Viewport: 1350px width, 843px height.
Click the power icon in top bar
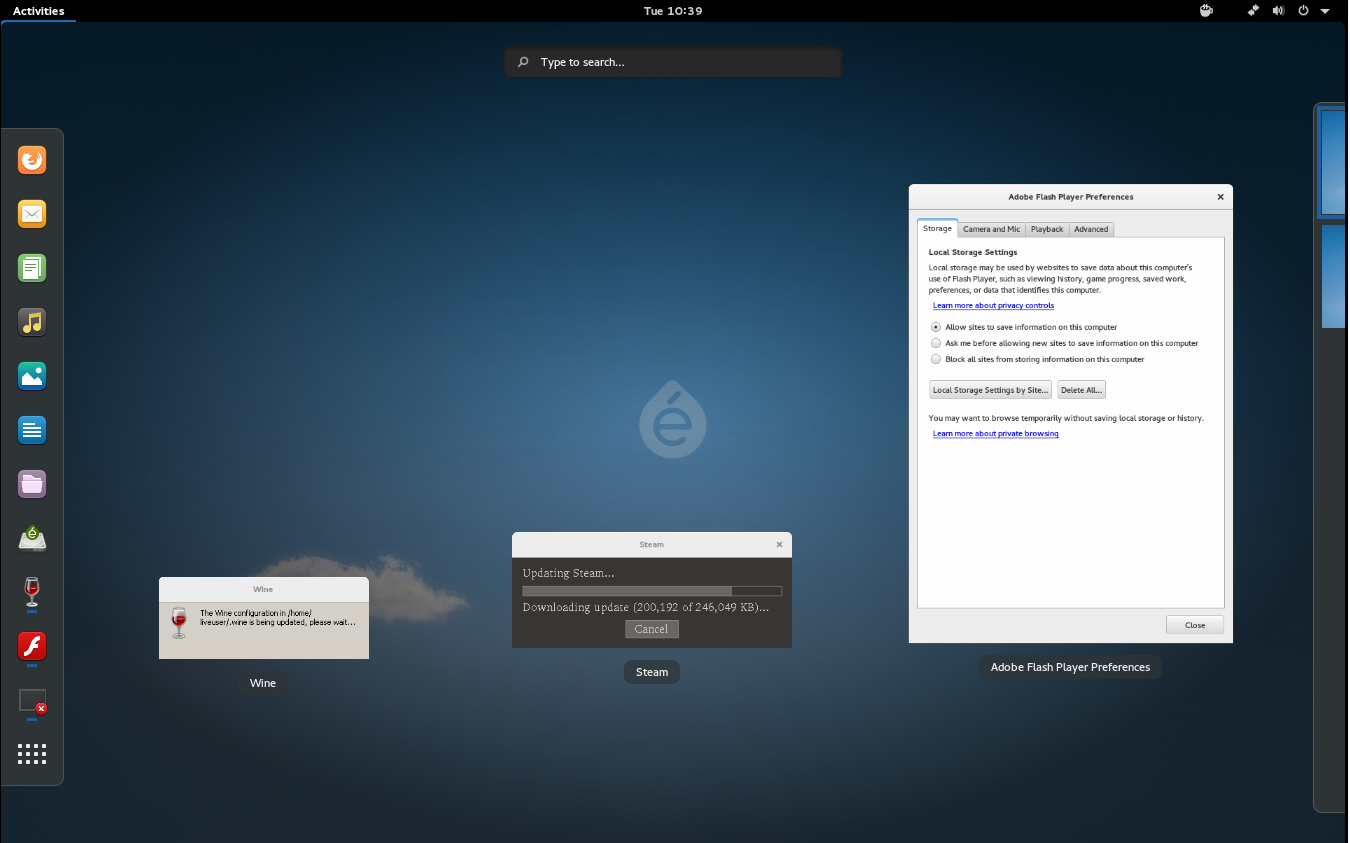point(1304,11)
